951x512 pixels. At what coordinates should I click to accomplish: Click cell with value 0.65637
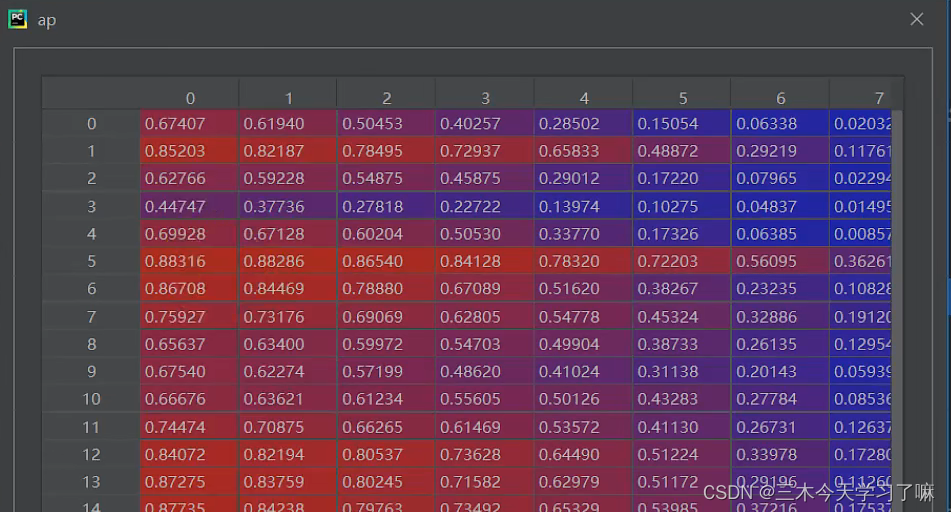(x=189, y=344)
